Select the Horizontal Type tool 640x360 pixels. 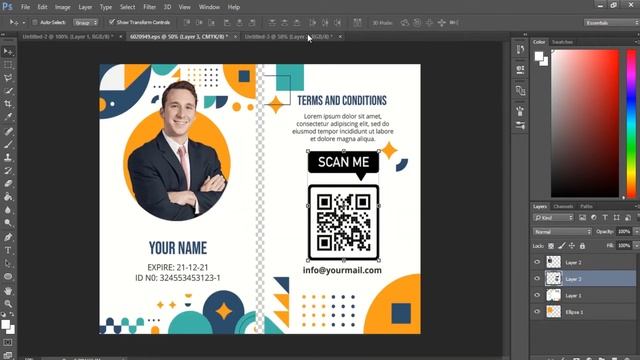(x=8, y=250)
